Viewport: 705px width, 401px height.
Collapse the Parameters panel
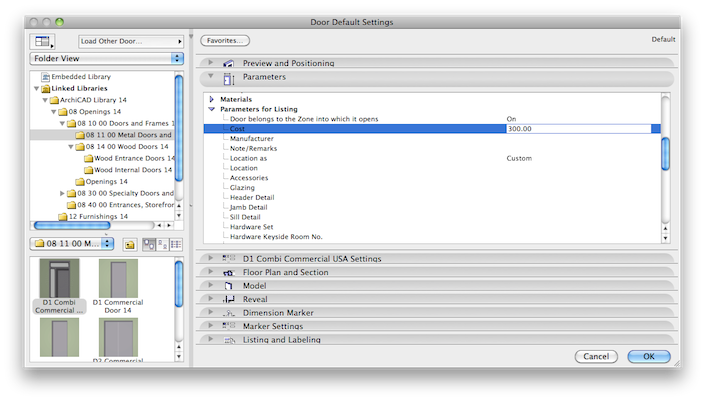pos(210,76)
